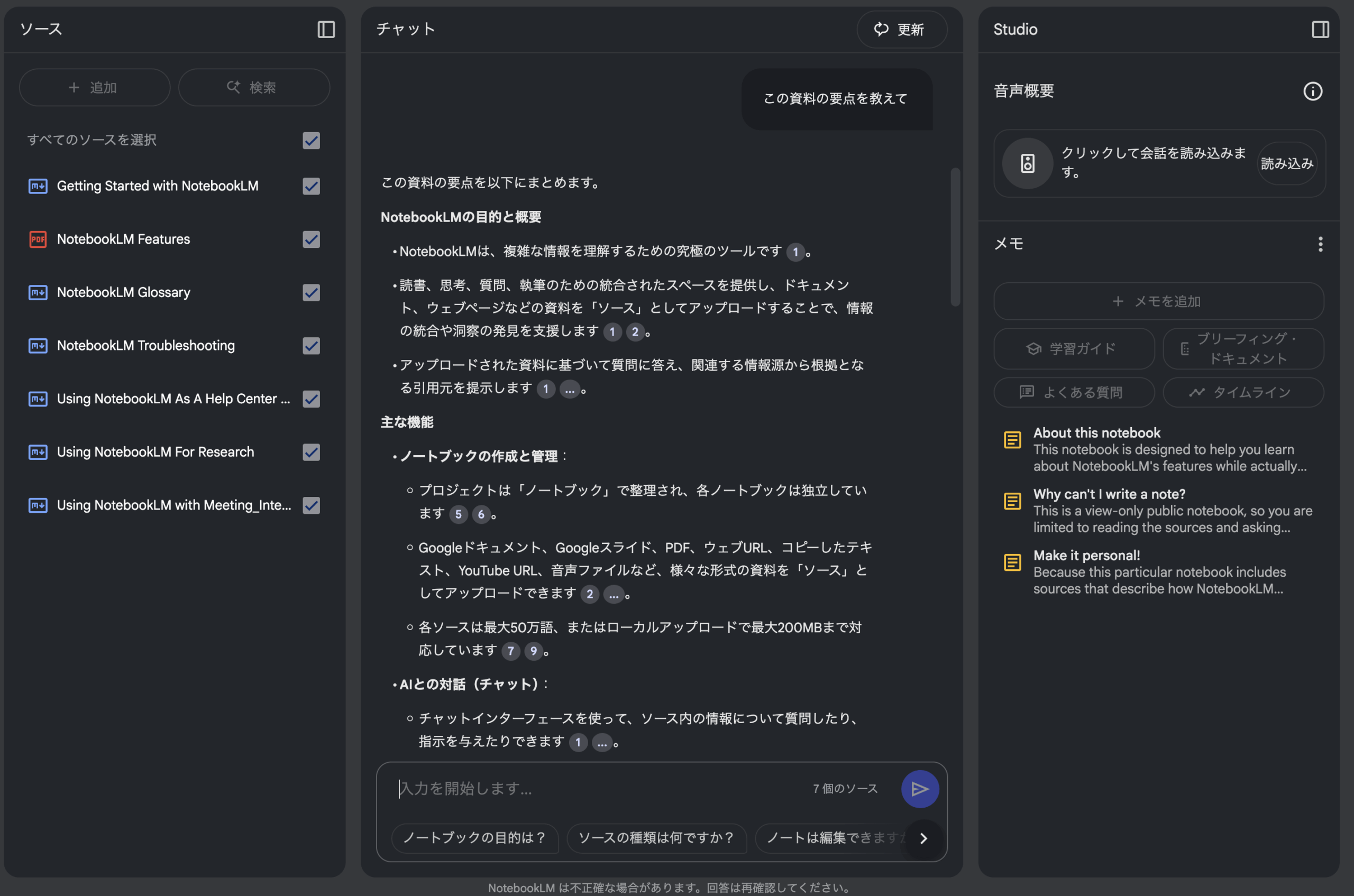Click markdown icon of Using NotebookLM For Research
The width and height of the screenshot is (1354, 896).
pyautogui.click(x=38, y=452)
